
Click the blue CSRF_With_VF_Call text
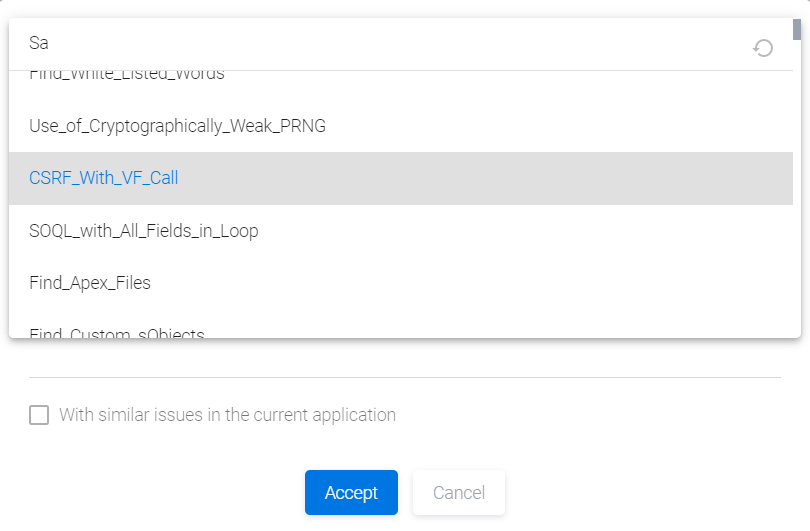point(104,178)
